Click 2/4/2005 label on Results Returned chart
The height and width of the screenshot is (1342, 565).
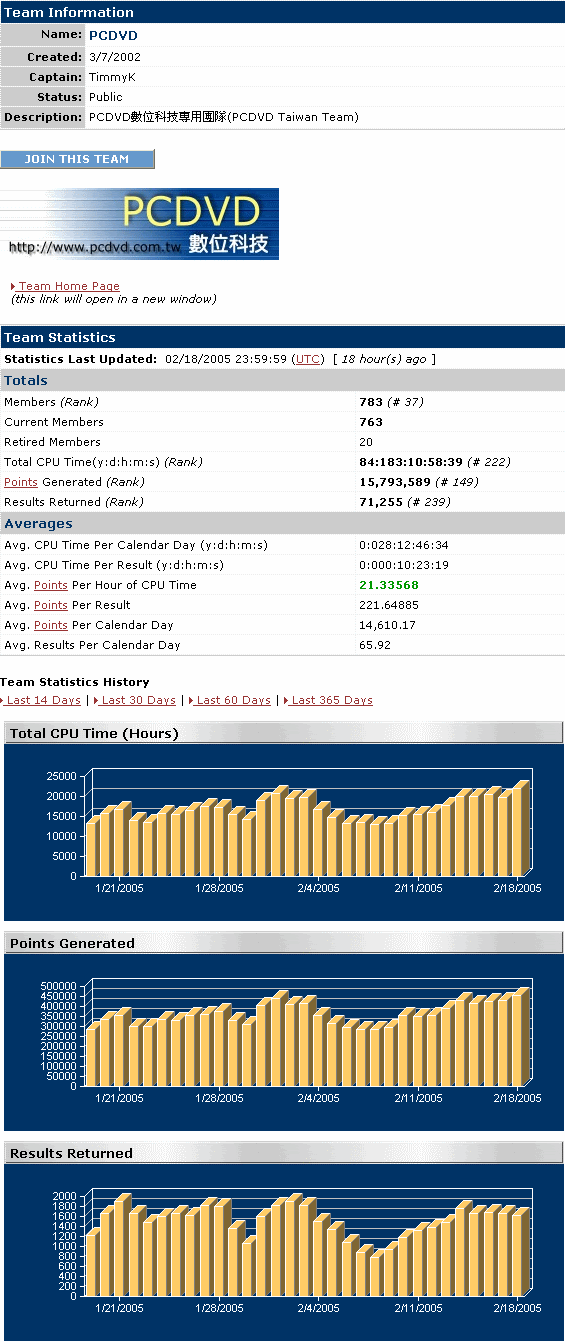tap(319, 1307)
